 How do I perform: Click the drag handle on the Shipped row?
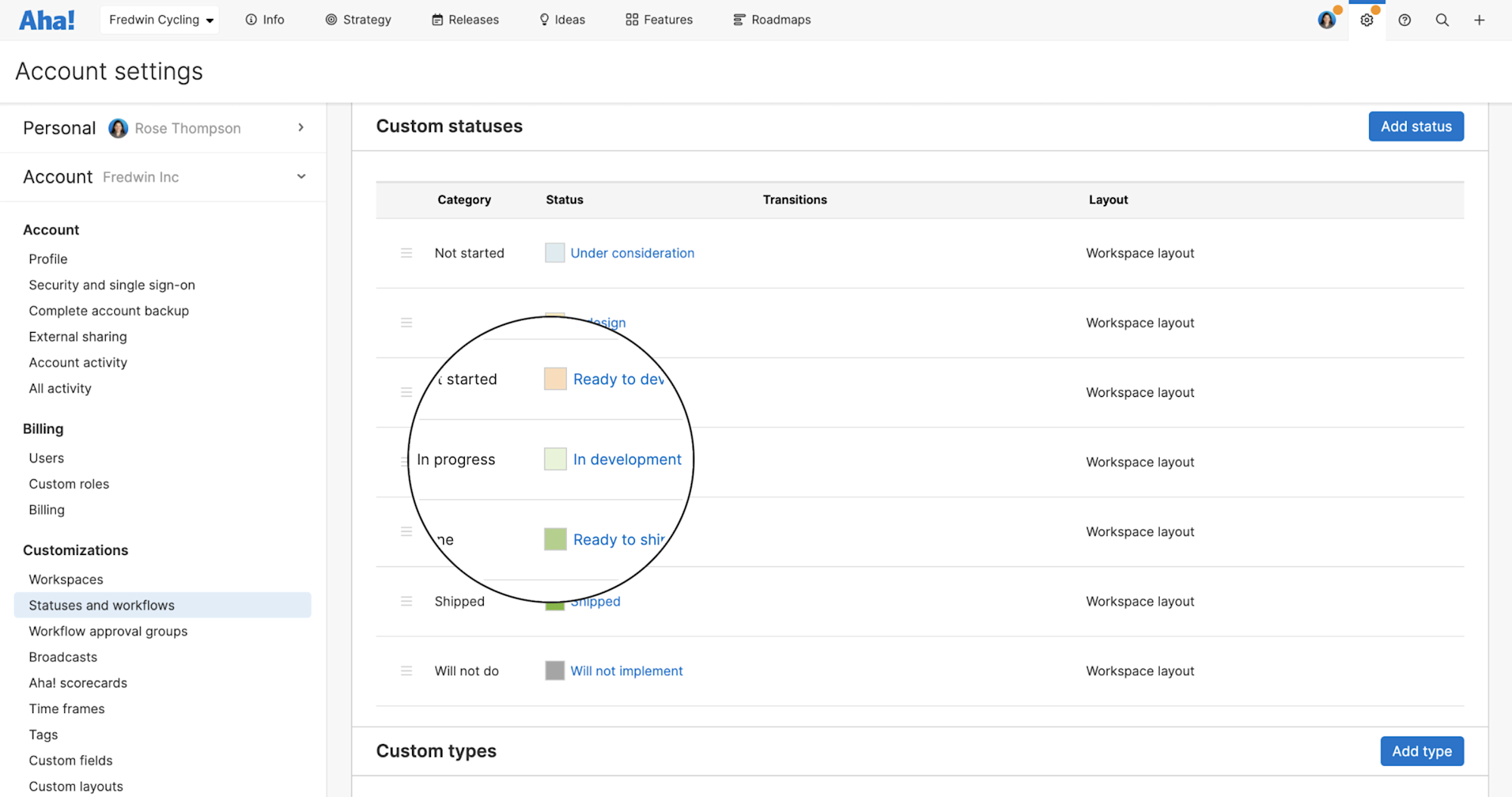(407, 600)
